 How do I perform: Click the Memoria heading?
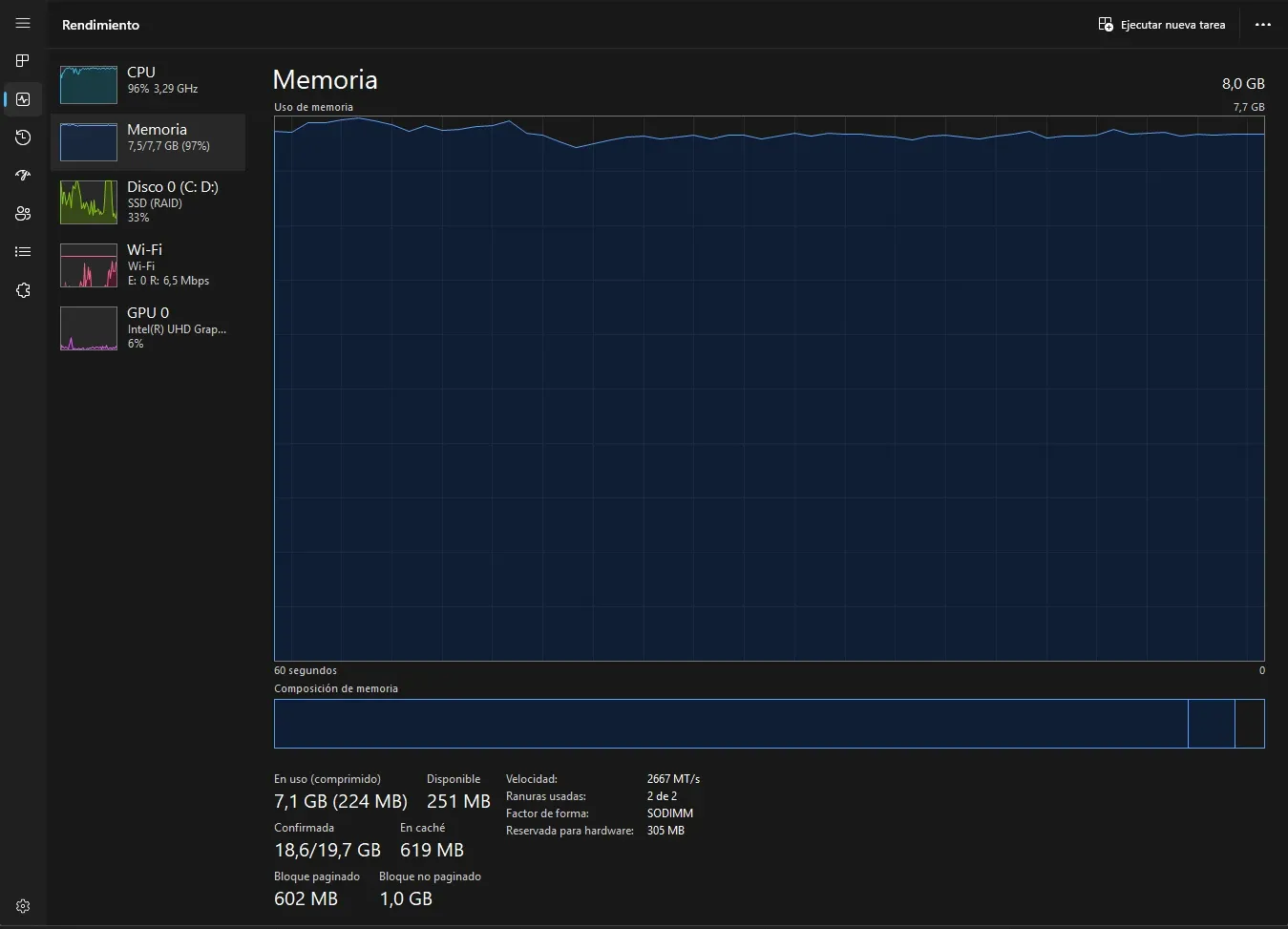point(325,80)
